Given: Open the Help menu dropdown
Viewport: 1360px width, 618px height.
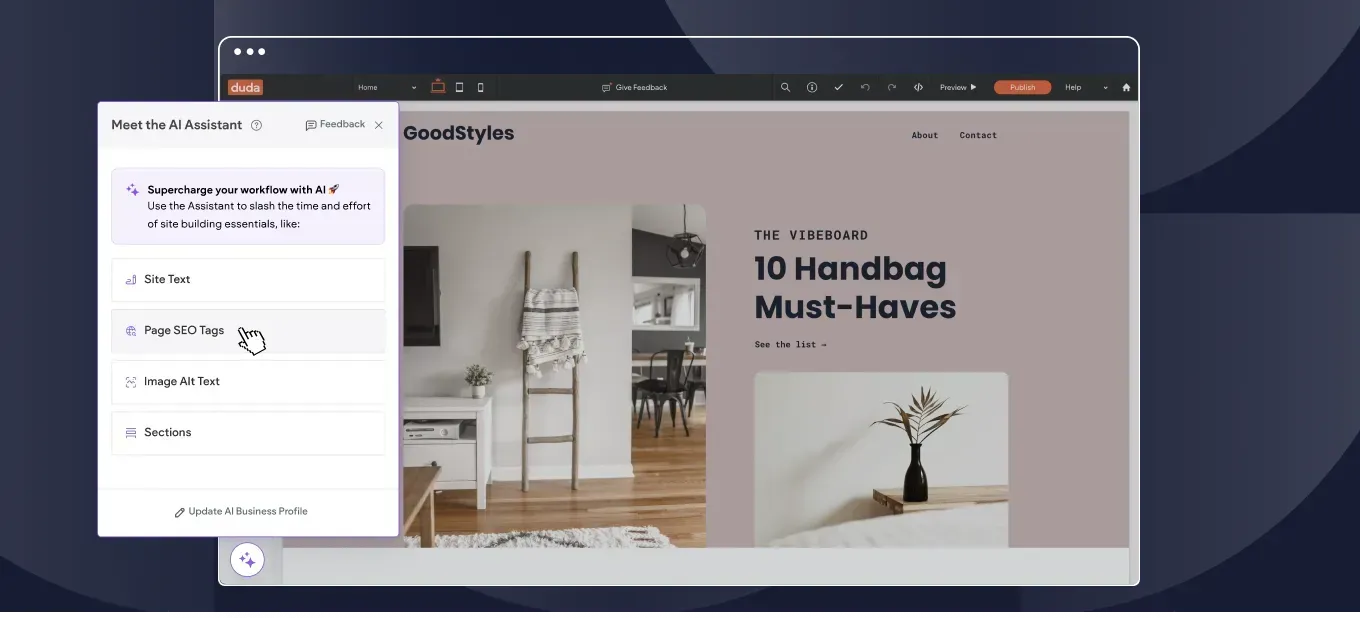Looking at the screenshot, I should pyautogui.click(x=1086, y=87).
